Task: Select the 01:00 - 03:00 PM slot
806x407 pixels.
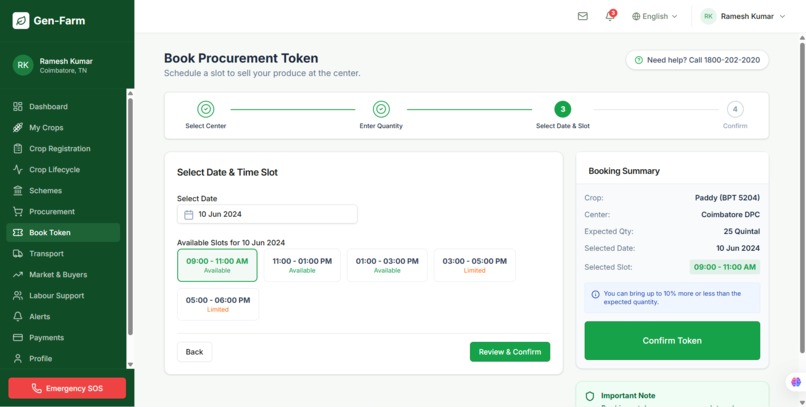Action: tap(387, 265)
